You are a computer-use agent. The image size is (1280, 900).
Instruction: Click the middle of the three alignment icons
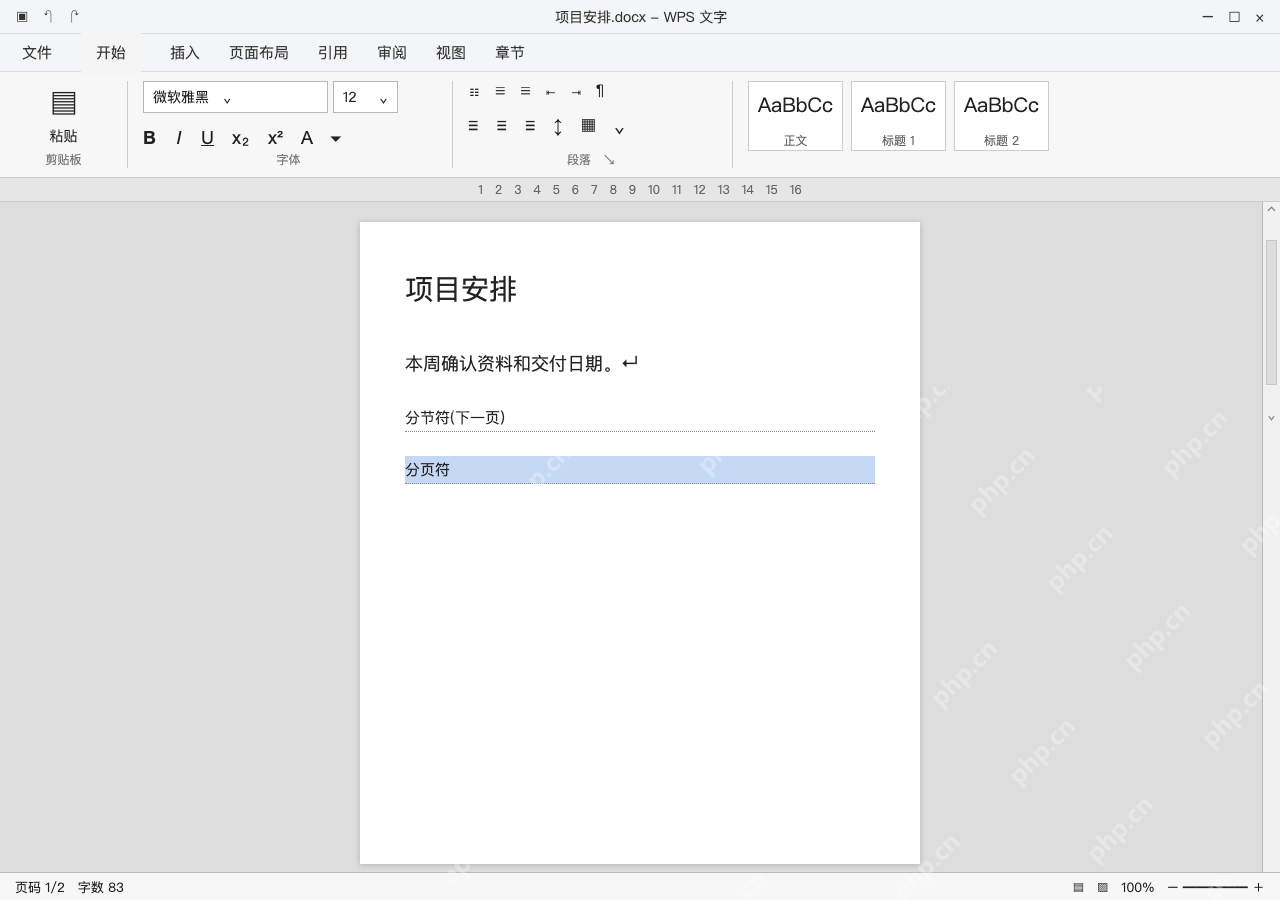click(x=501, y=126)
